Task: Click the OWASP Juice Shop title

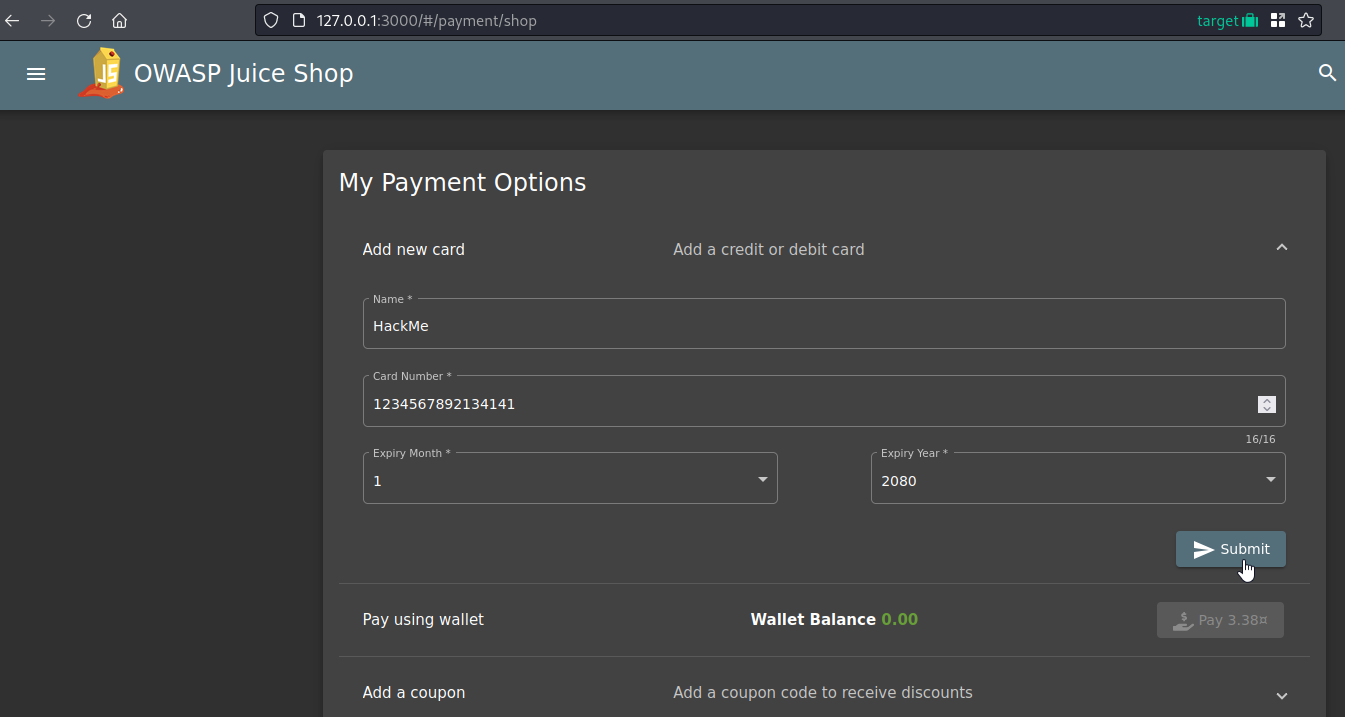Action: pos(243,74)
